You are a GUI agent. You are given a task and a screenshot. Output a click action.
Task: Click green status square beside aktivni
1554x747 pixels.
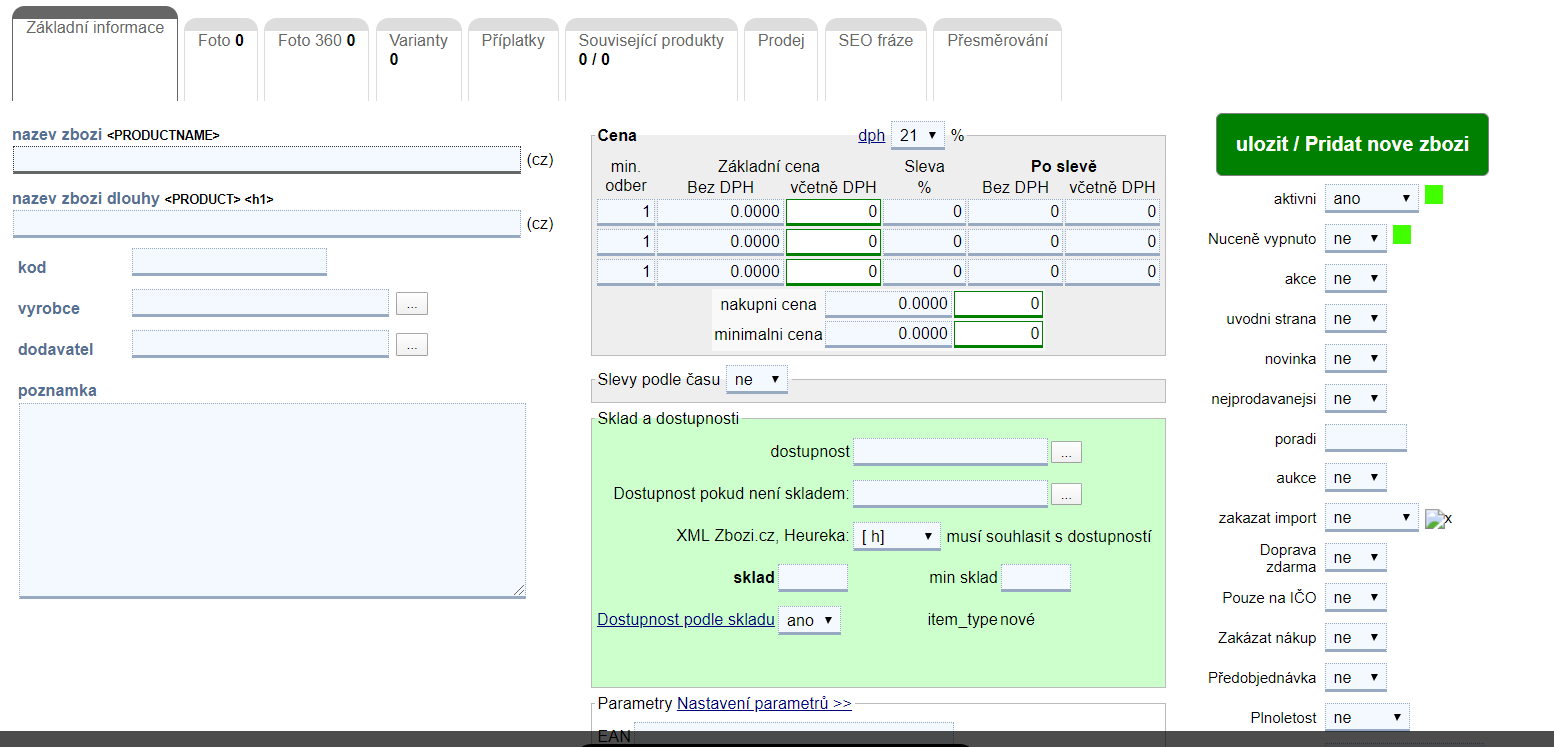tap(1434, 195)
